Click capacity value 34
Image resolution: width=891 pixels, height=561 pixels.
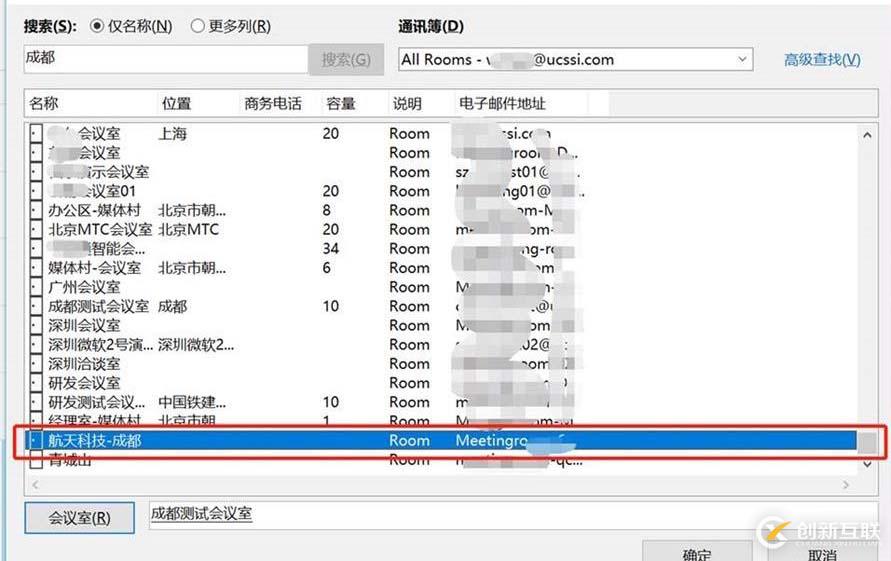(x=331, y=248)
